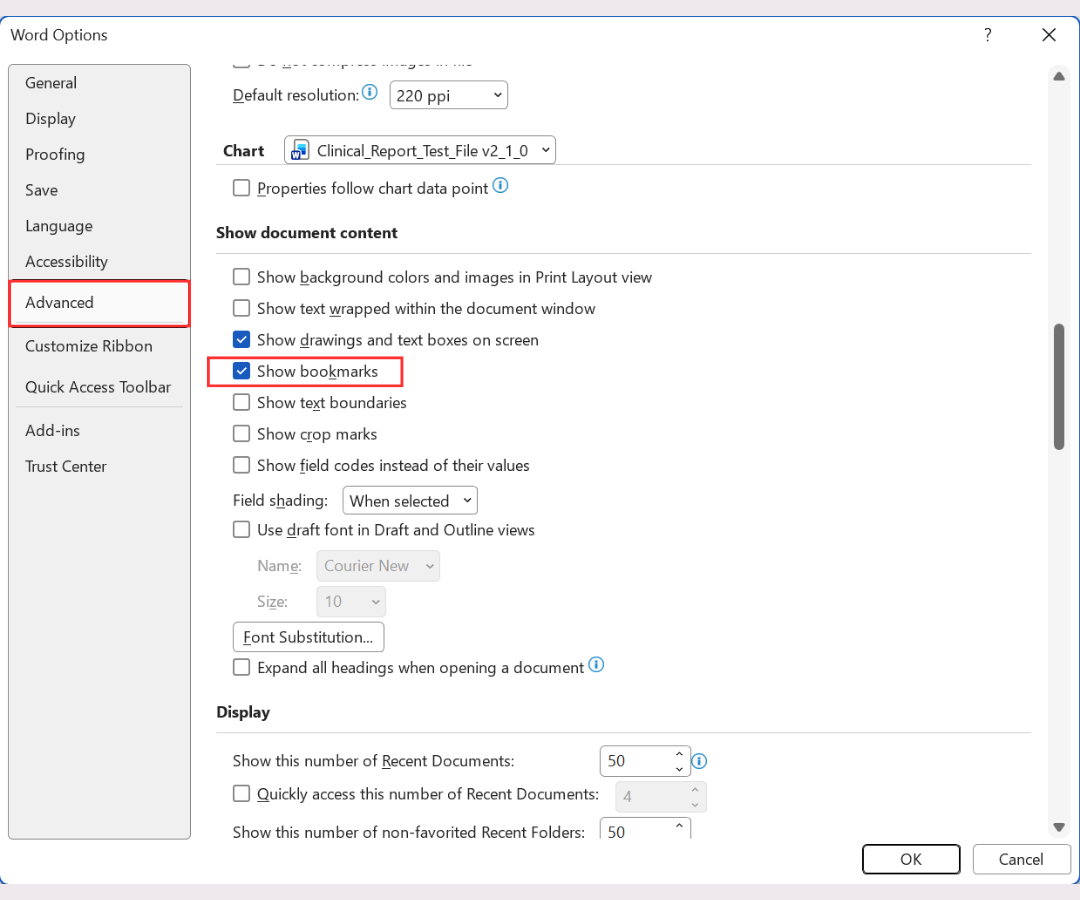This screenshot has width=1080, height=900.
Task: Open the Default resolution 220 ppi dropdown
Action: tap(448, 95)
